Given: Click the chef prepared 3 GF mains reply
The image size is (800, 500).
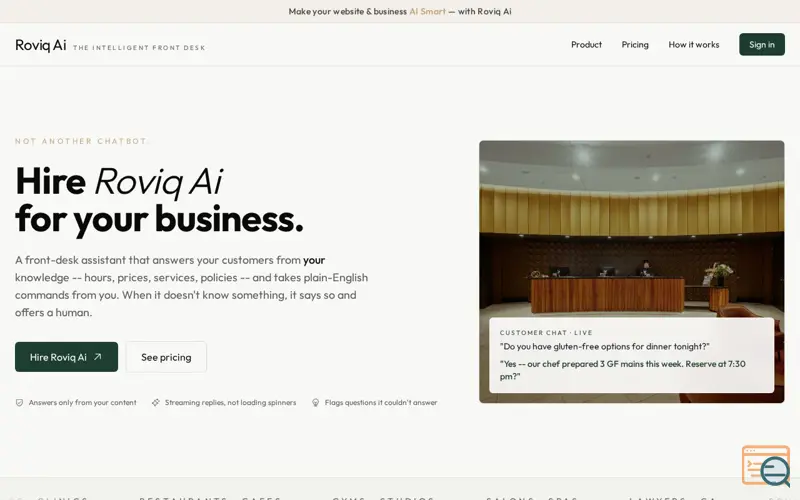Looking at the screenshot, I should pos(622,370).
